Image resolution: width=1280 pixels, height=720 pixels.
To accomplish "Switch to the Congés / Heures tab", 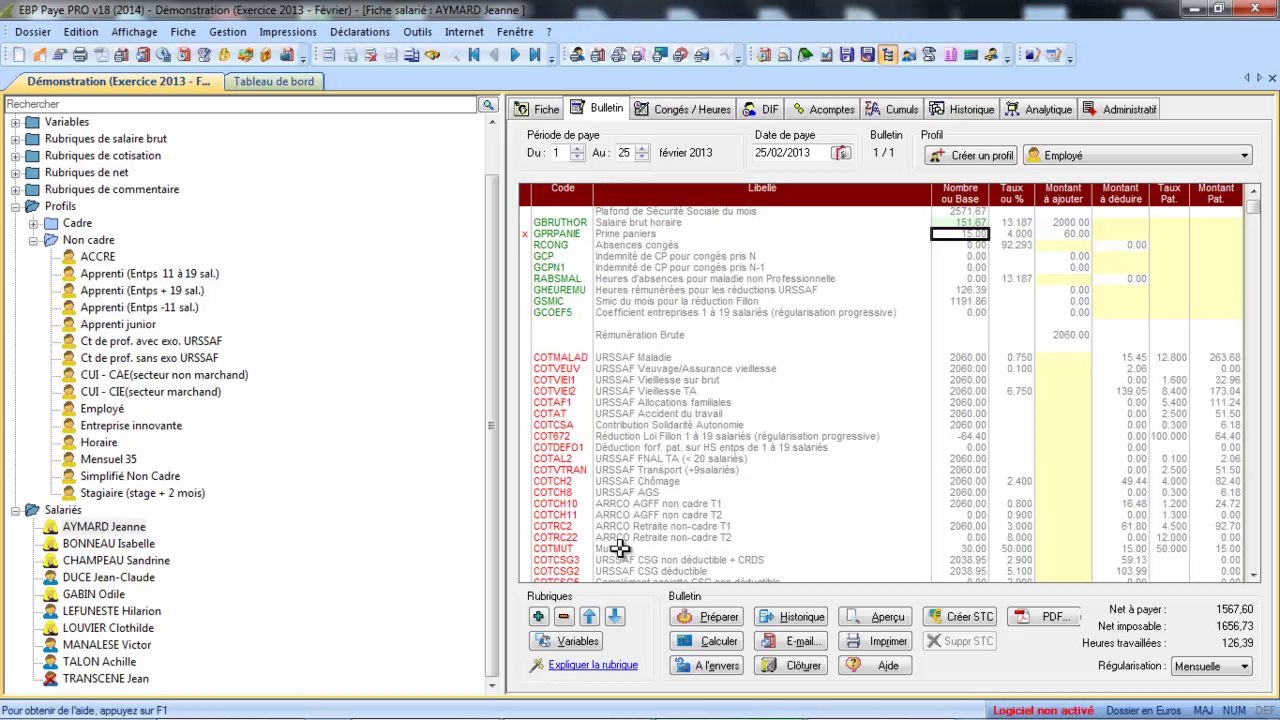I will tap(682, 109).
